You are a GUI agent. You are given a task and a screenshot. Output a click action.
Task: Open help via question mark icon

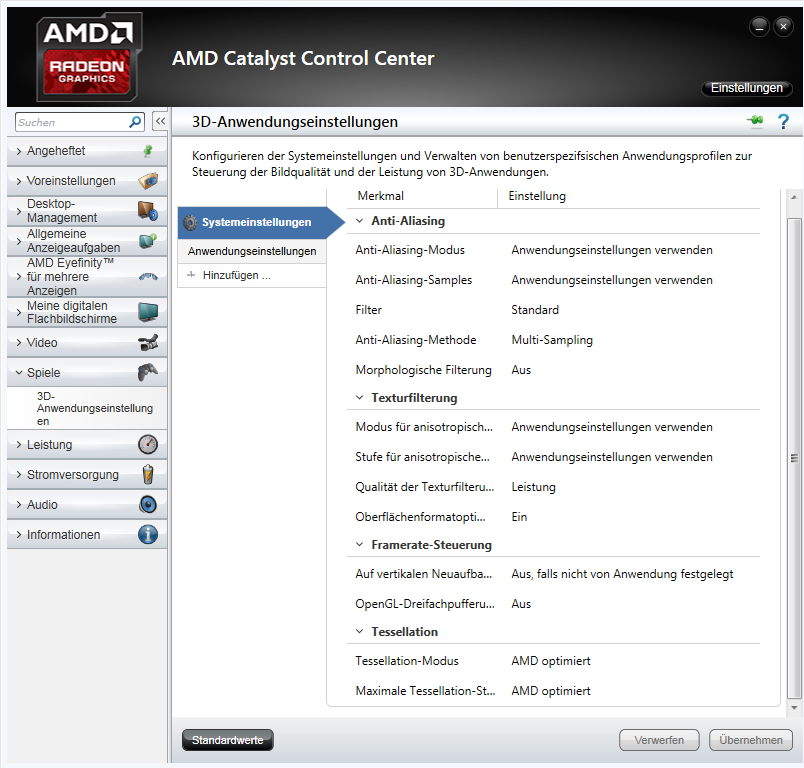783,122
